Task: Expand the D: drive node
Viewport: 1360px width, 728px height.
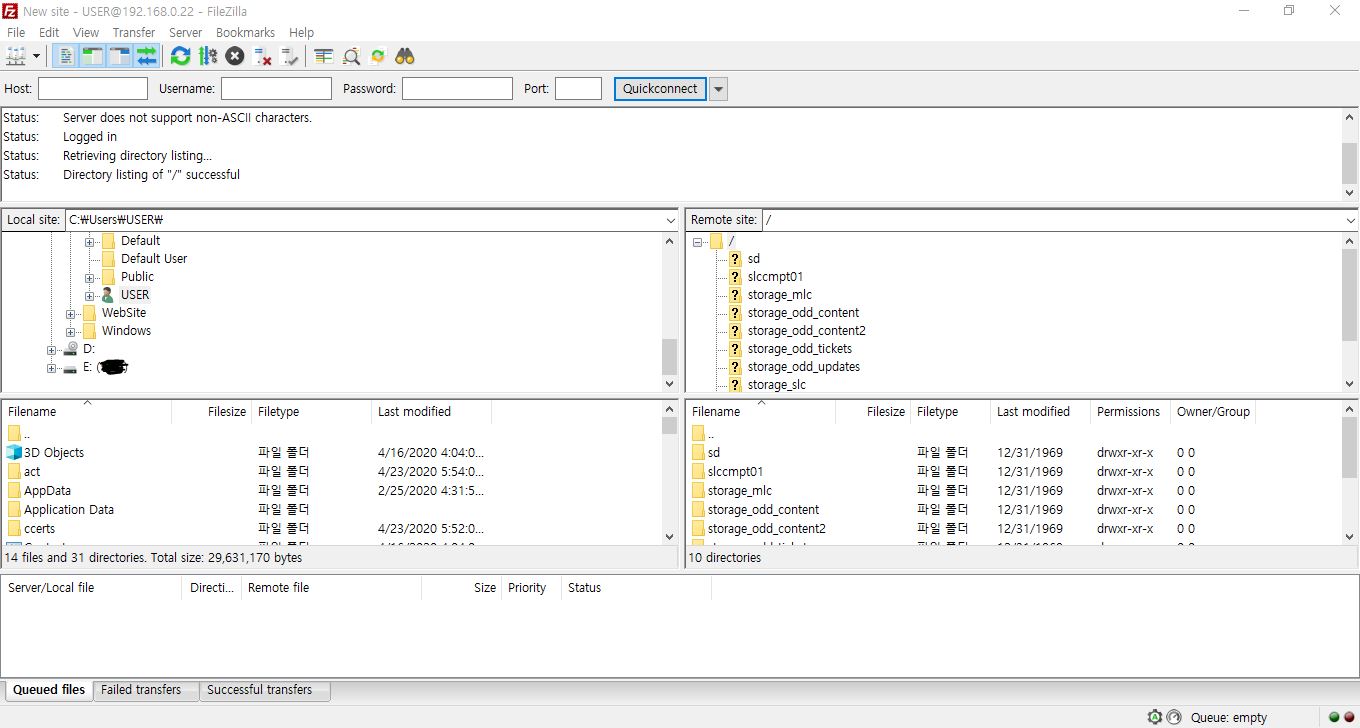Action: click(51, 349)
